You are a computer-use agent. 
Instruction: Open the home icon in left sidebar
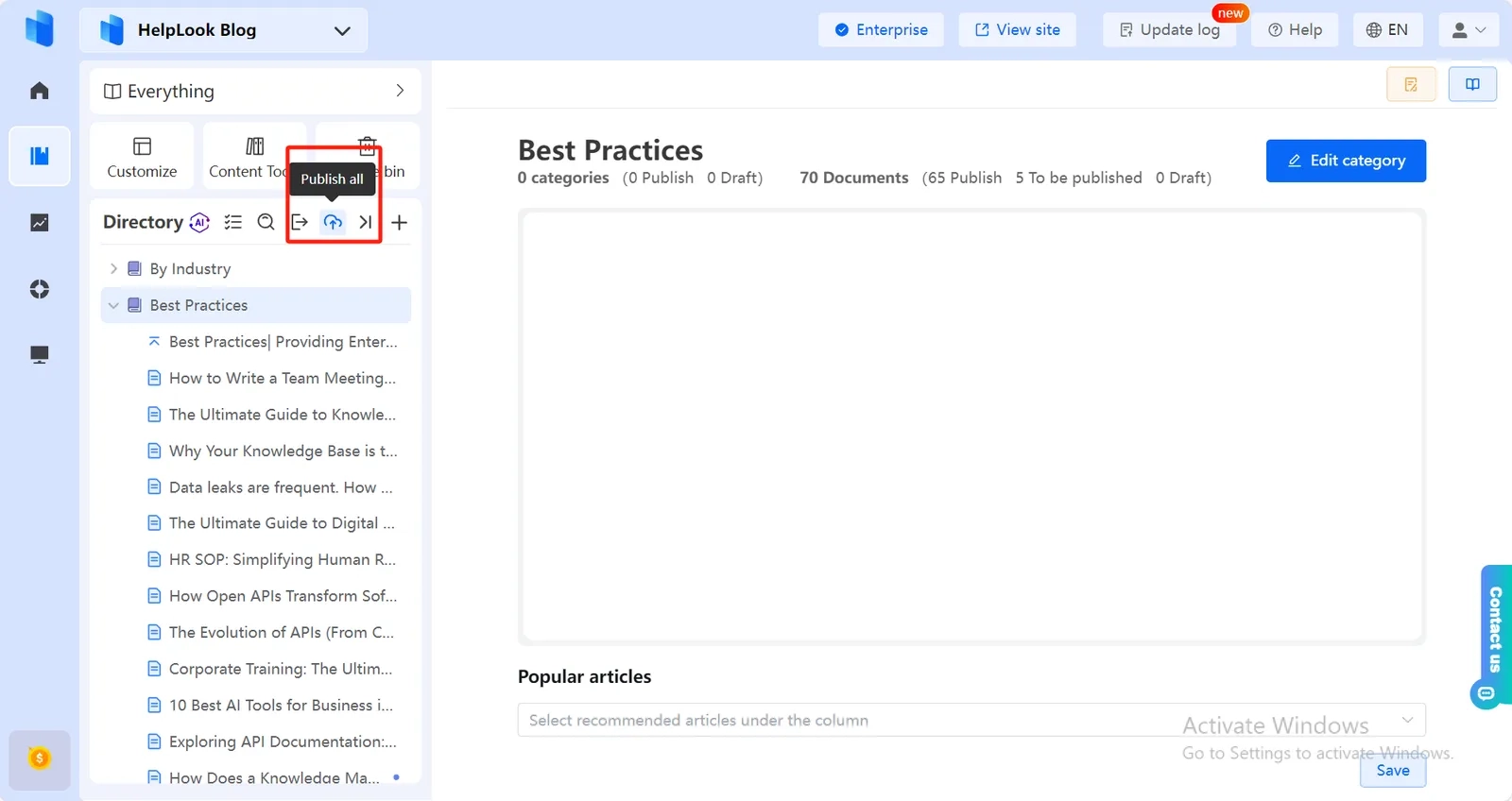click(x=40, y=91)
